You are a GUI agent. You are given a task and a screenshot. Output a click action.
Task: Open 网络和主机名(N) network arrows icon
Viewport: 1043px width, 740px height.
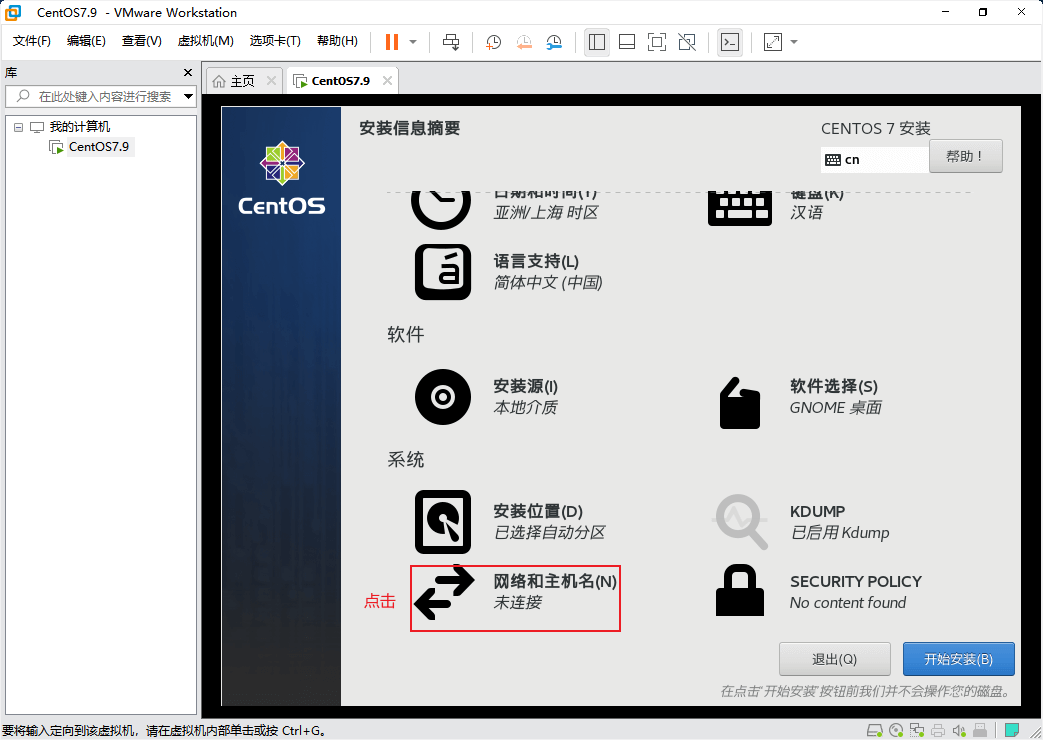coord(444,592)
